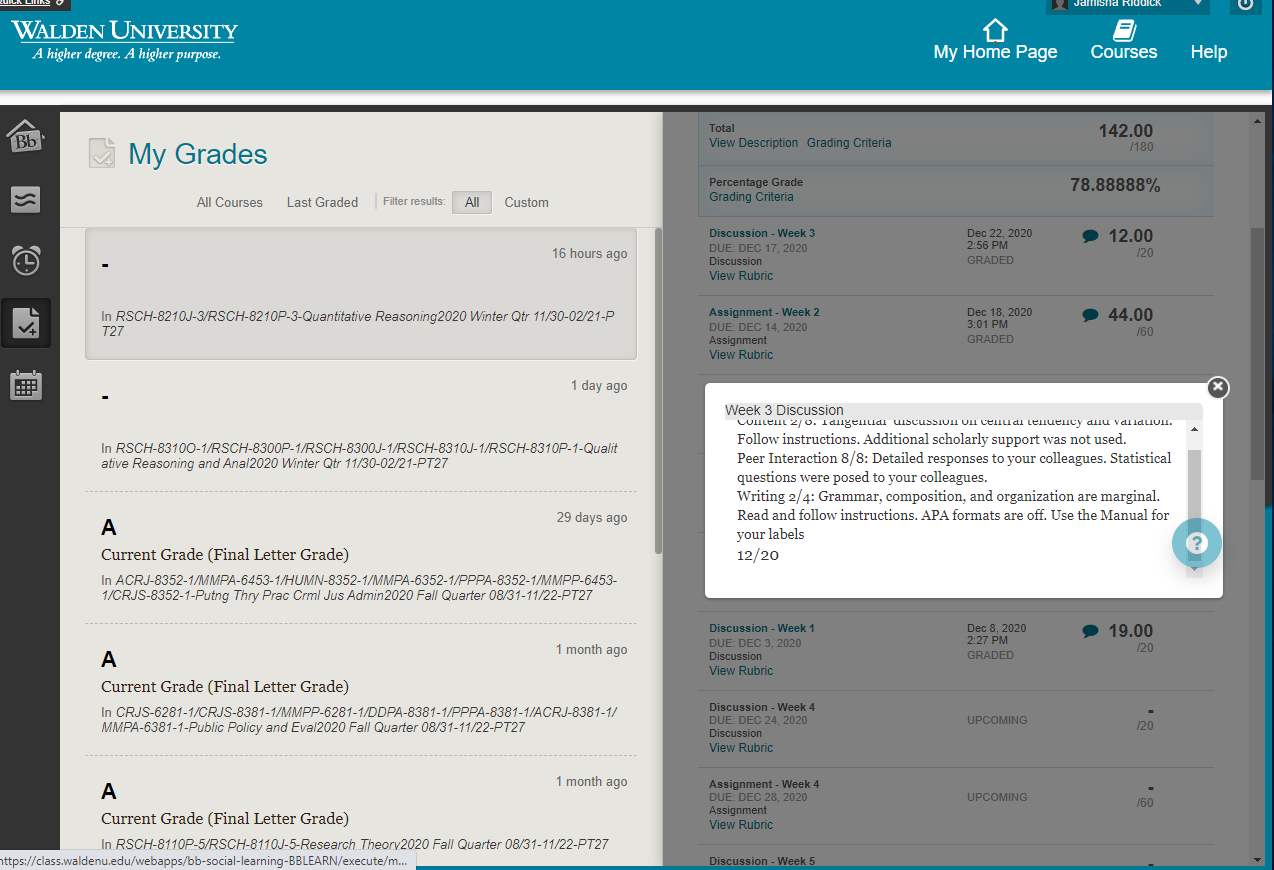Open Grading Criteria link next to View Description
Screen dimensions: 1274x870
849,143
